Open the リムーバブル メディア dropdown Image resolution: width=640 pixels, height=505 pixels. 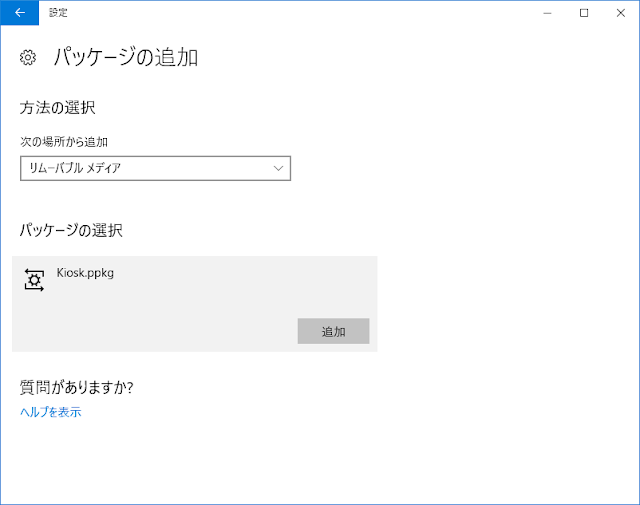(156, 168)
